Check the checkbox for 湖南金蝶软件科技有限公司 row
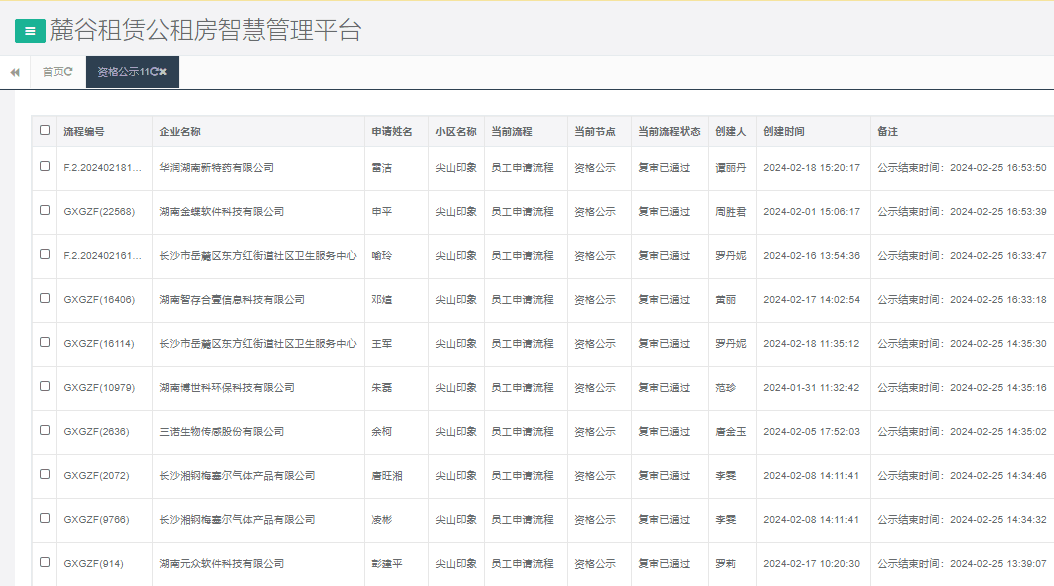 pyautogui.click(x=43, y=212)
